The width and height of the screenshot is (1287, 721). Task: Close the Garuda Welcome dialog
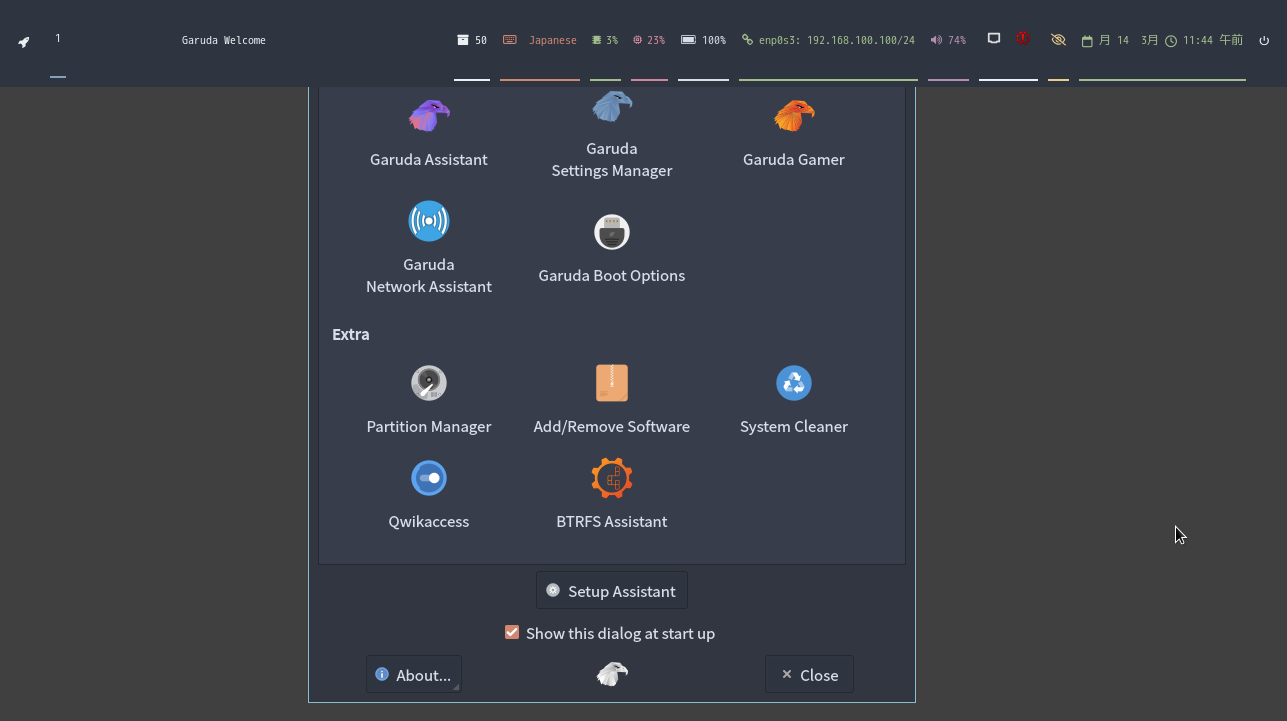click(809, 674)
